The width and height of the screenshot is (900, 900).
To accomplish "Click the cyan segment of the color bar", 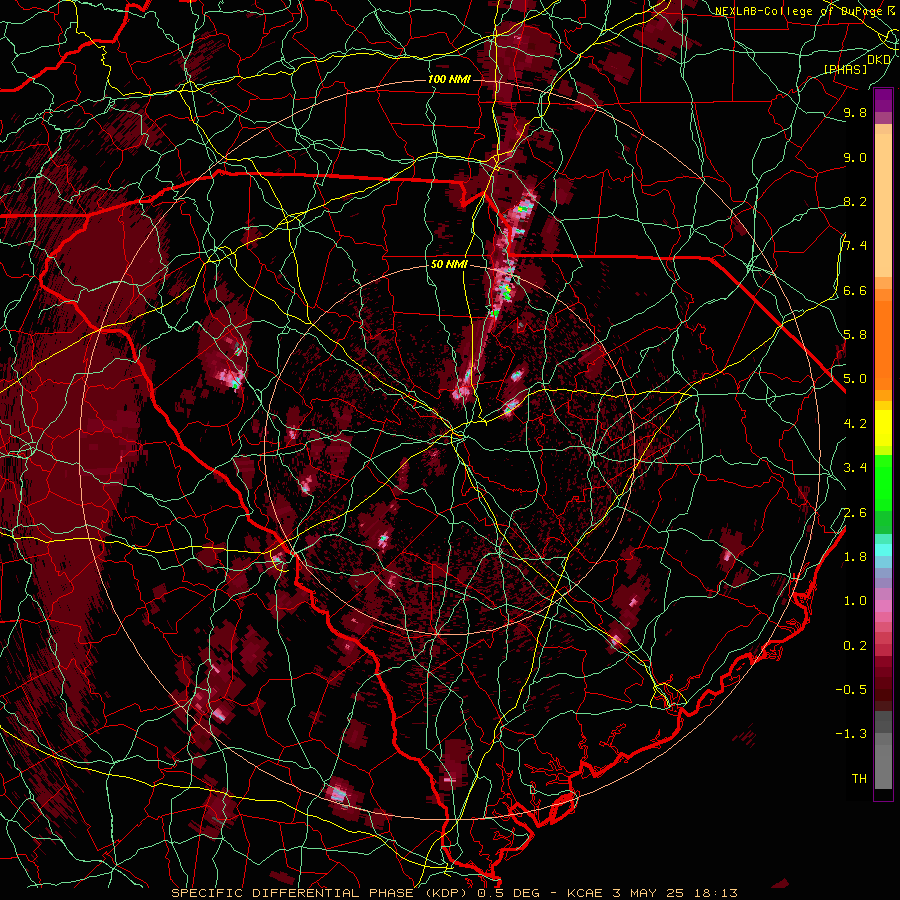I will click(883, 550).
